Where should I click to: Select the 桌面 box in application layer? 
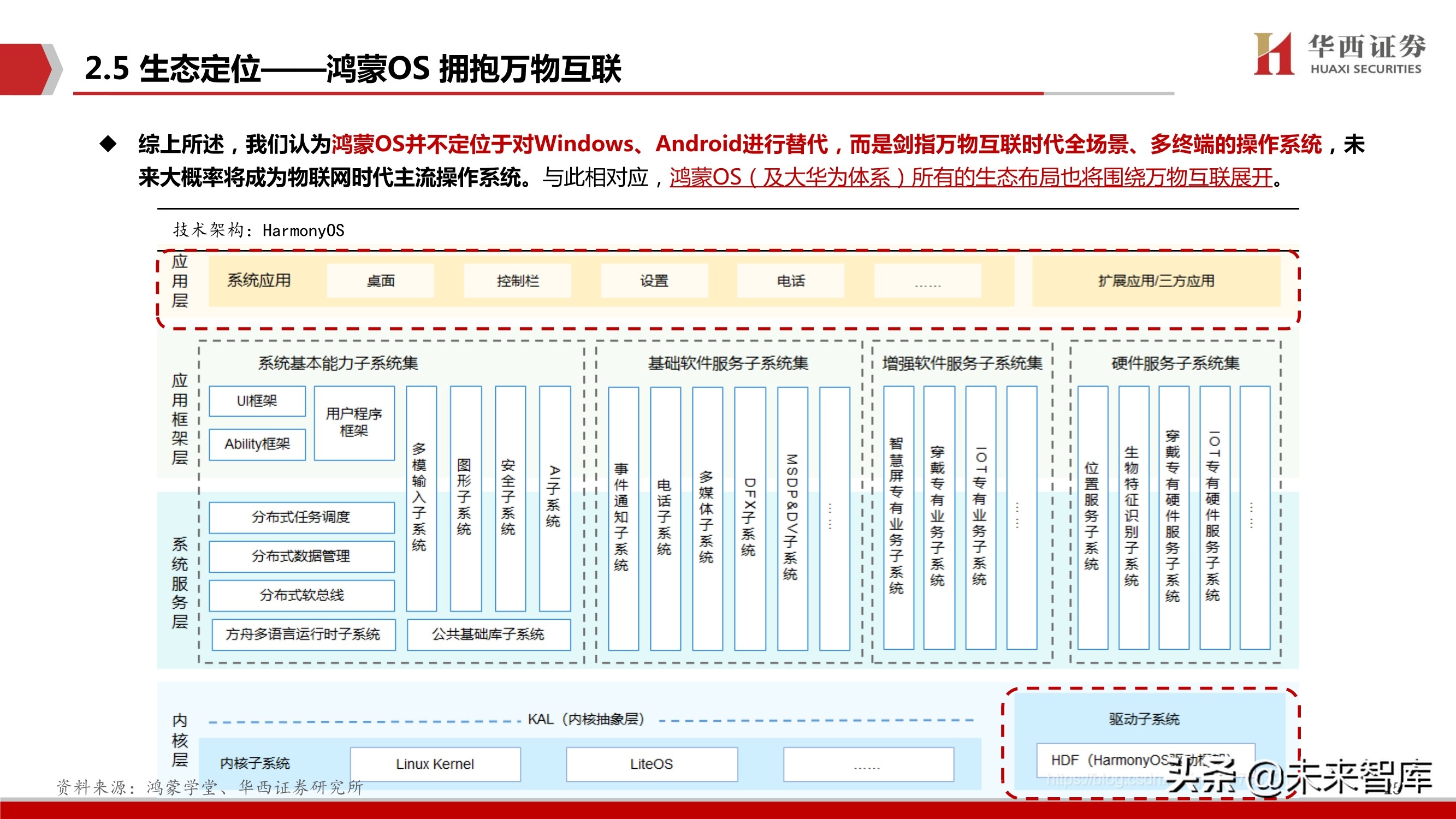(x=381, y=281)
